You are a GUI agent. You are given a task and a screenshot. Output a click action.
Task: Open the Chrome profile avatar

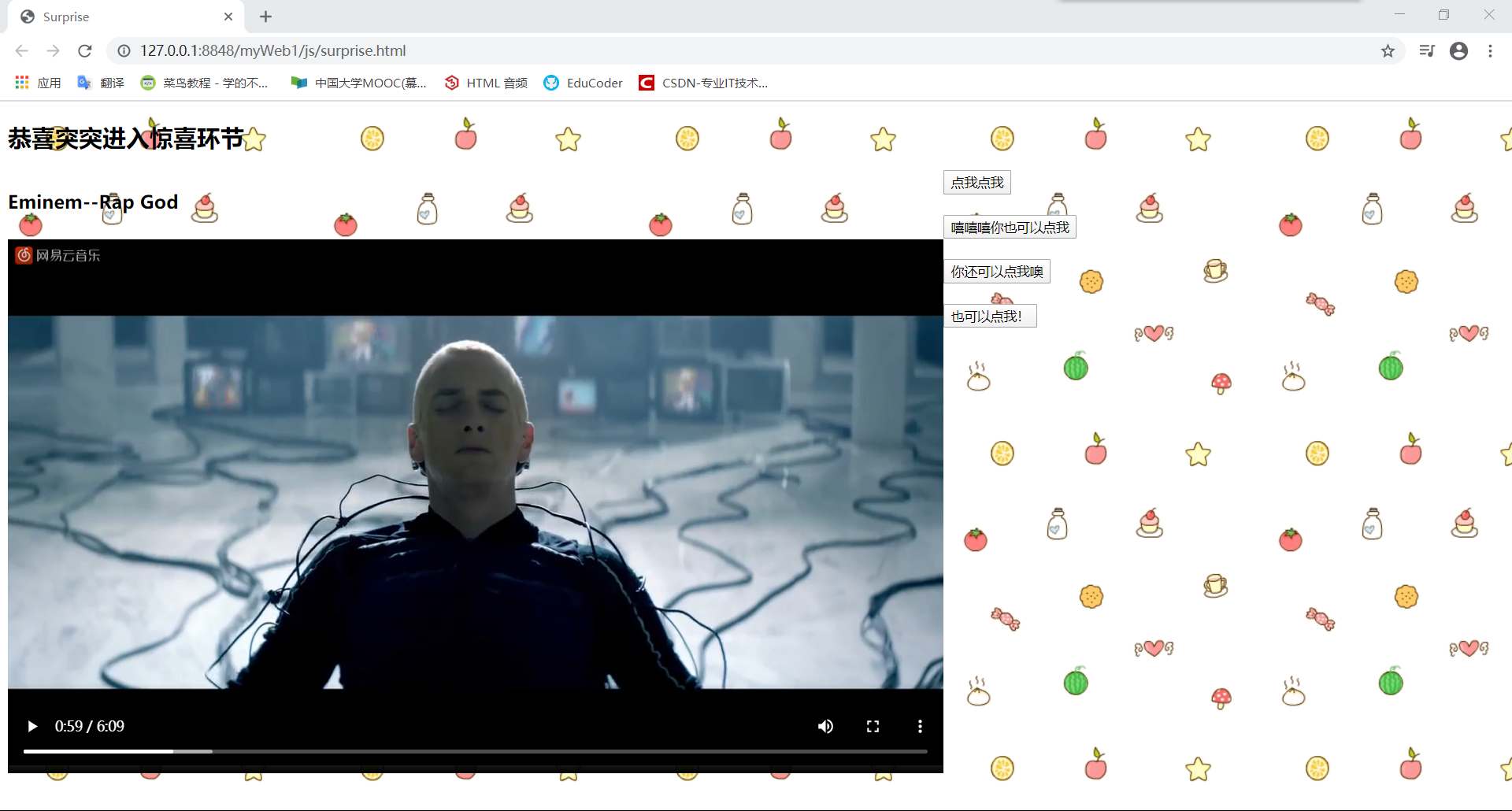(1458, 50)
